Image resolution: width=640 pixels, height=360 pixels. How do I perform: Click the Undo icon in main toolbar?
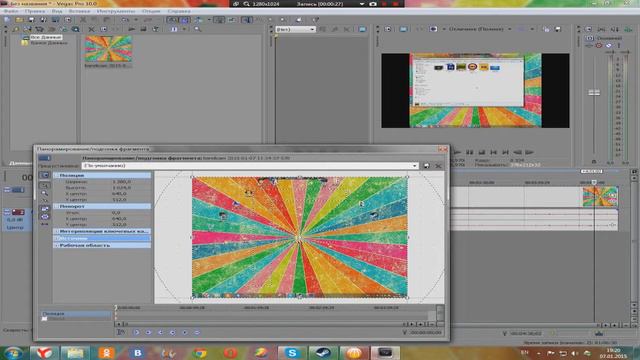coord(125,20)
